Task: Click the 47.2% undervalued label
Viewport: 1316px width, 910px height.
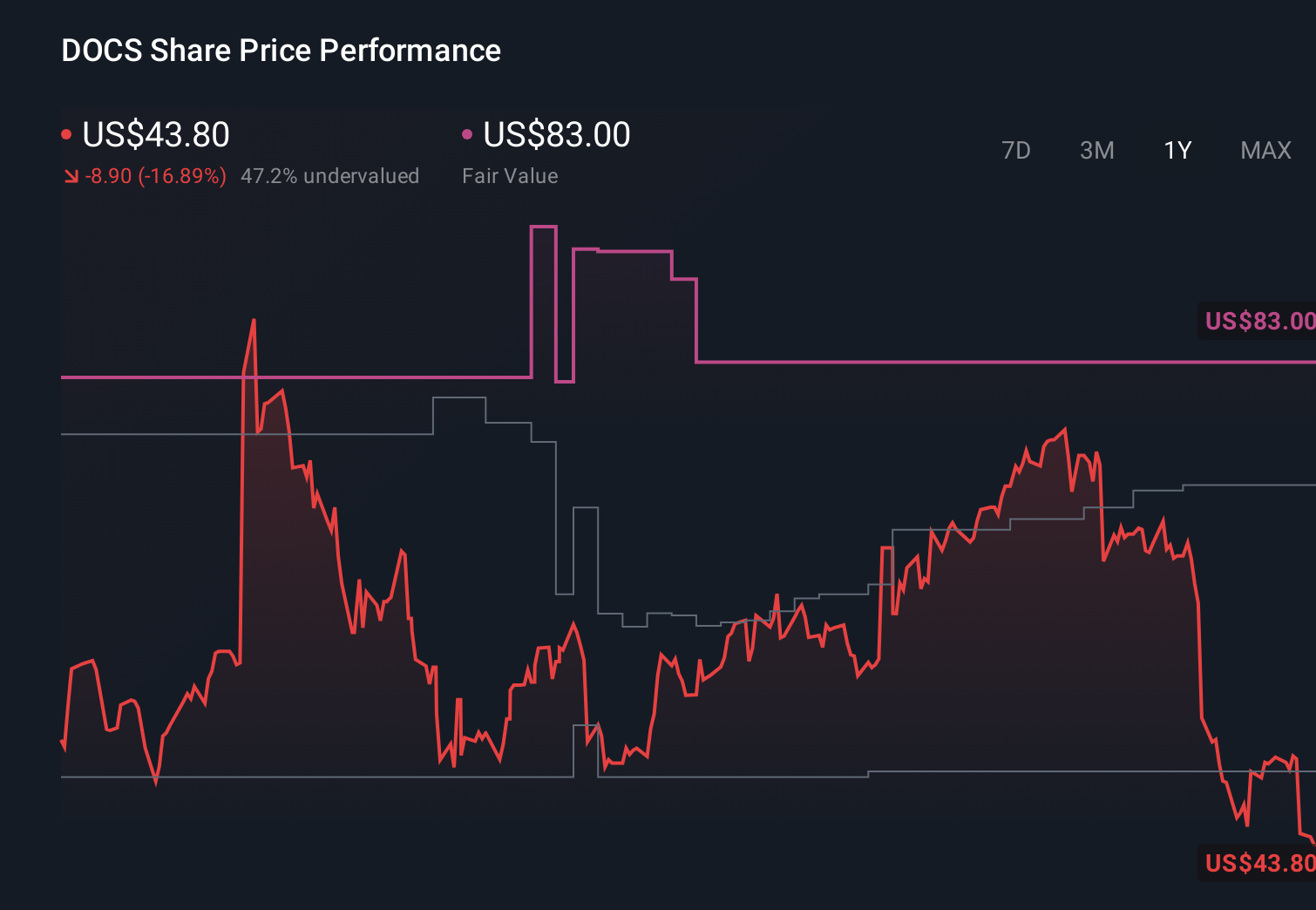Action: coord(330,176)
